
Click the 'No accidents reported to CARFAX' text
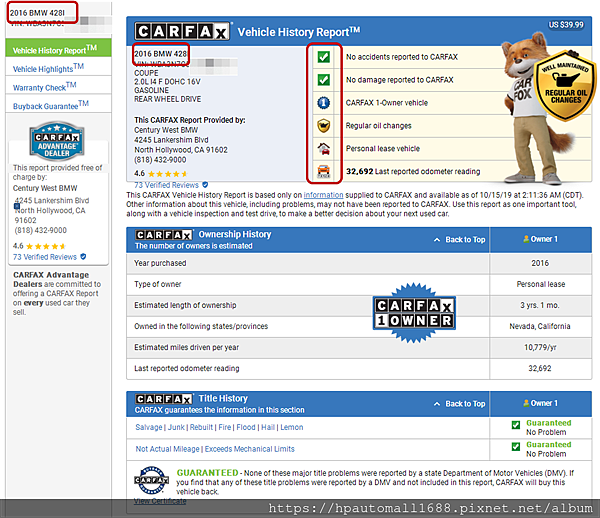click(402, 57)
